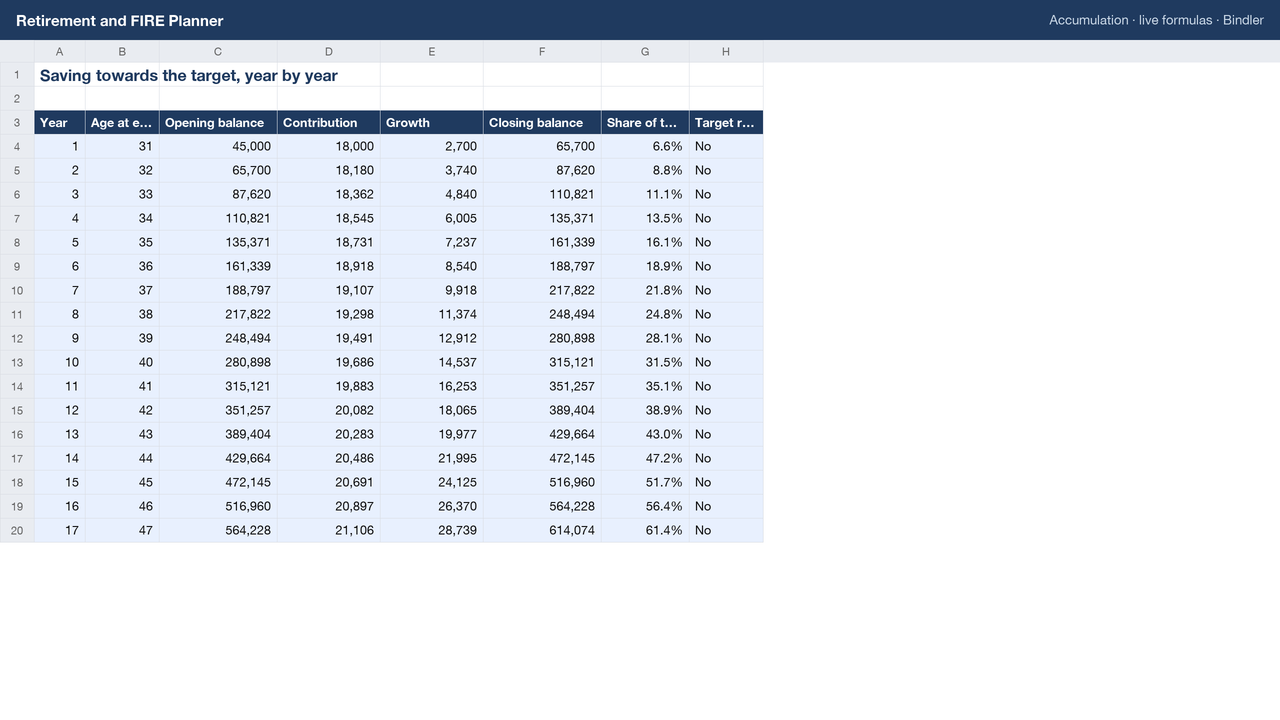Select share cell 61.4%
Image resolution: width=1280 pixels, height=720 pixels.
(645, 530)
